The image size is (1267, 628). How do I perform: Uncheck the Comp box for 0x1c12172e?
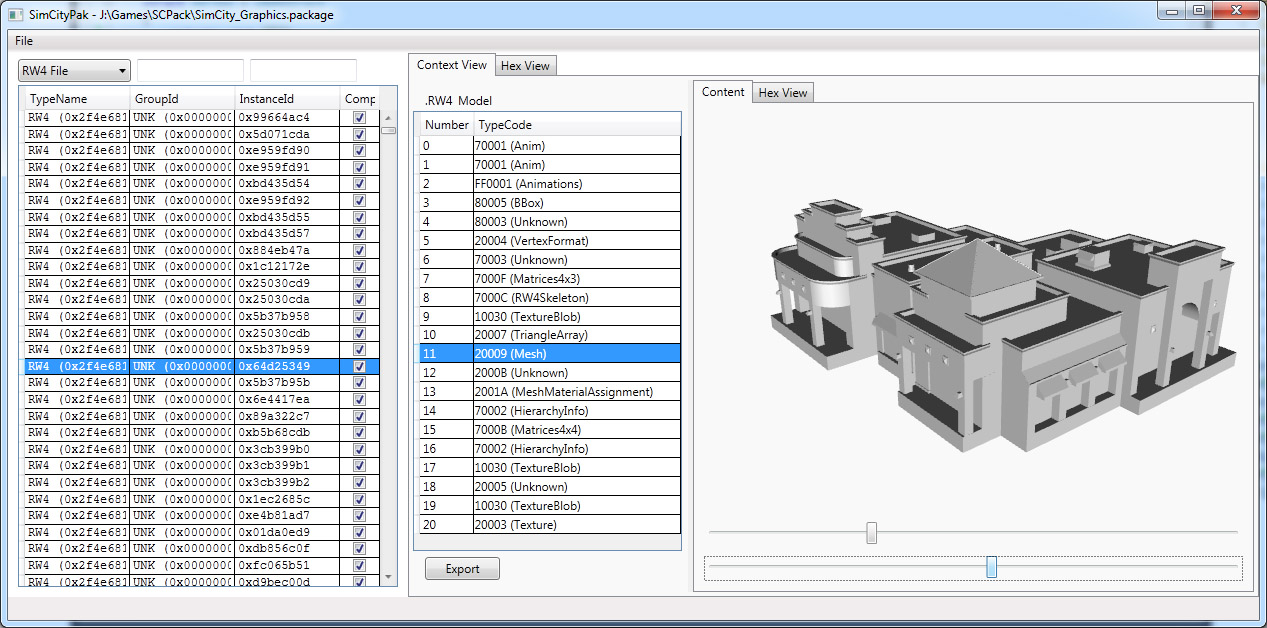[x=359, y=266]
